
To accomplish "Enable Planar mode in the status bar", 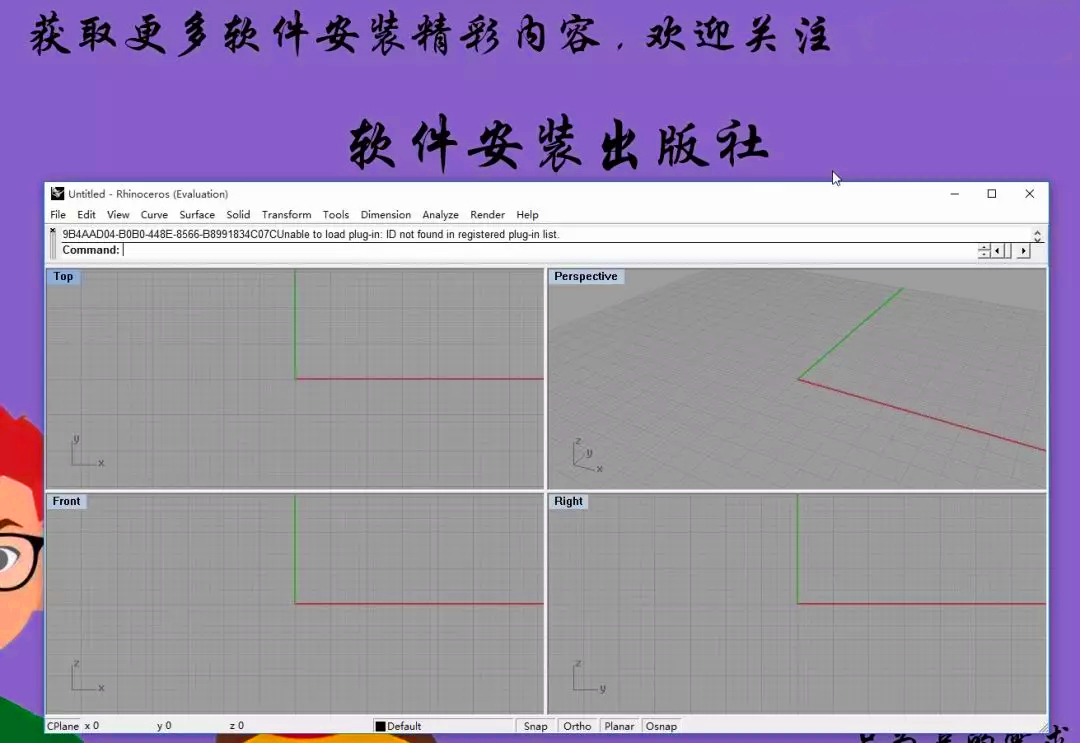I will tap(619, 726).
